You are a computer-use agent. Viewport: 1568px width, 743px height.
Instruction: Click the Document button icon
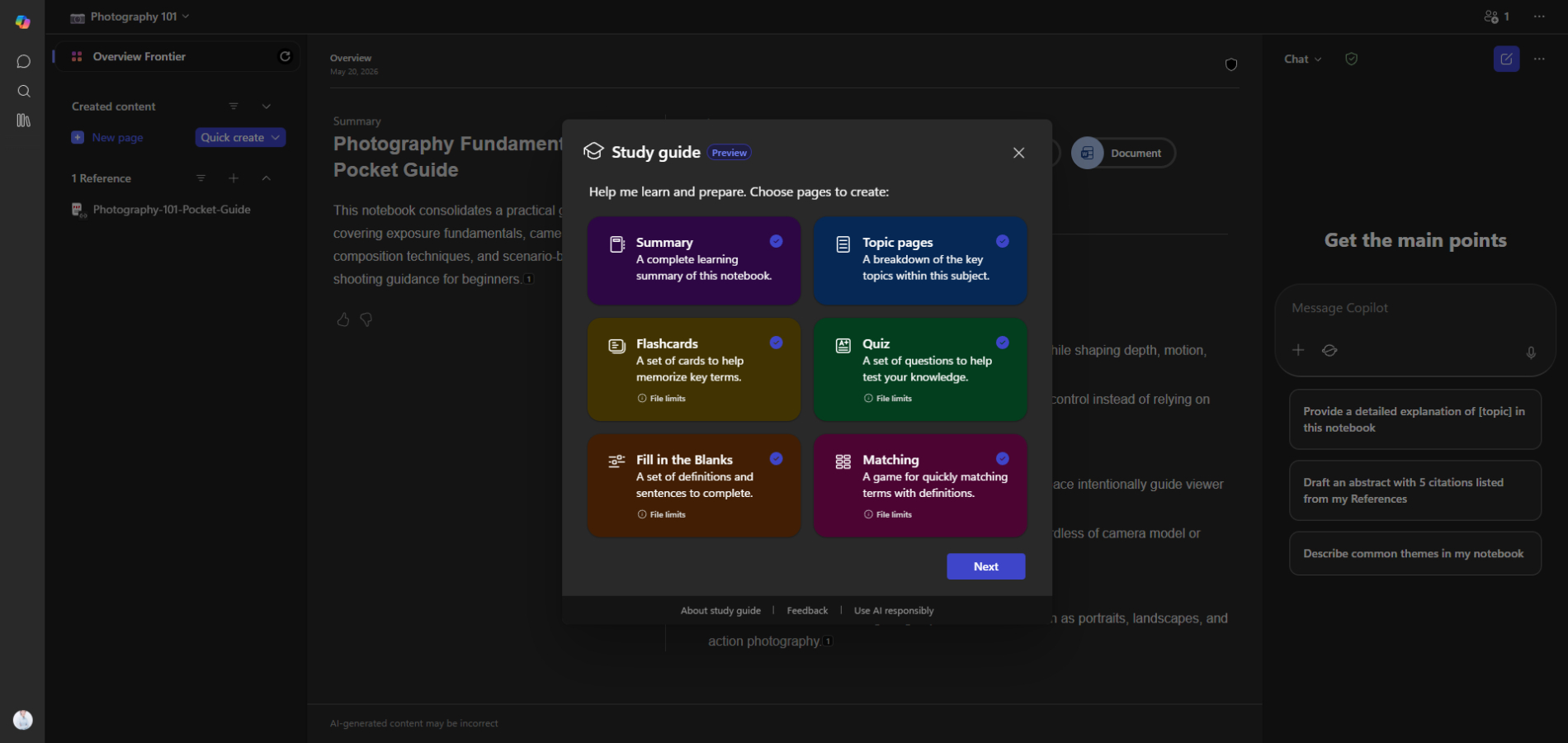(x=1088, y=153)
